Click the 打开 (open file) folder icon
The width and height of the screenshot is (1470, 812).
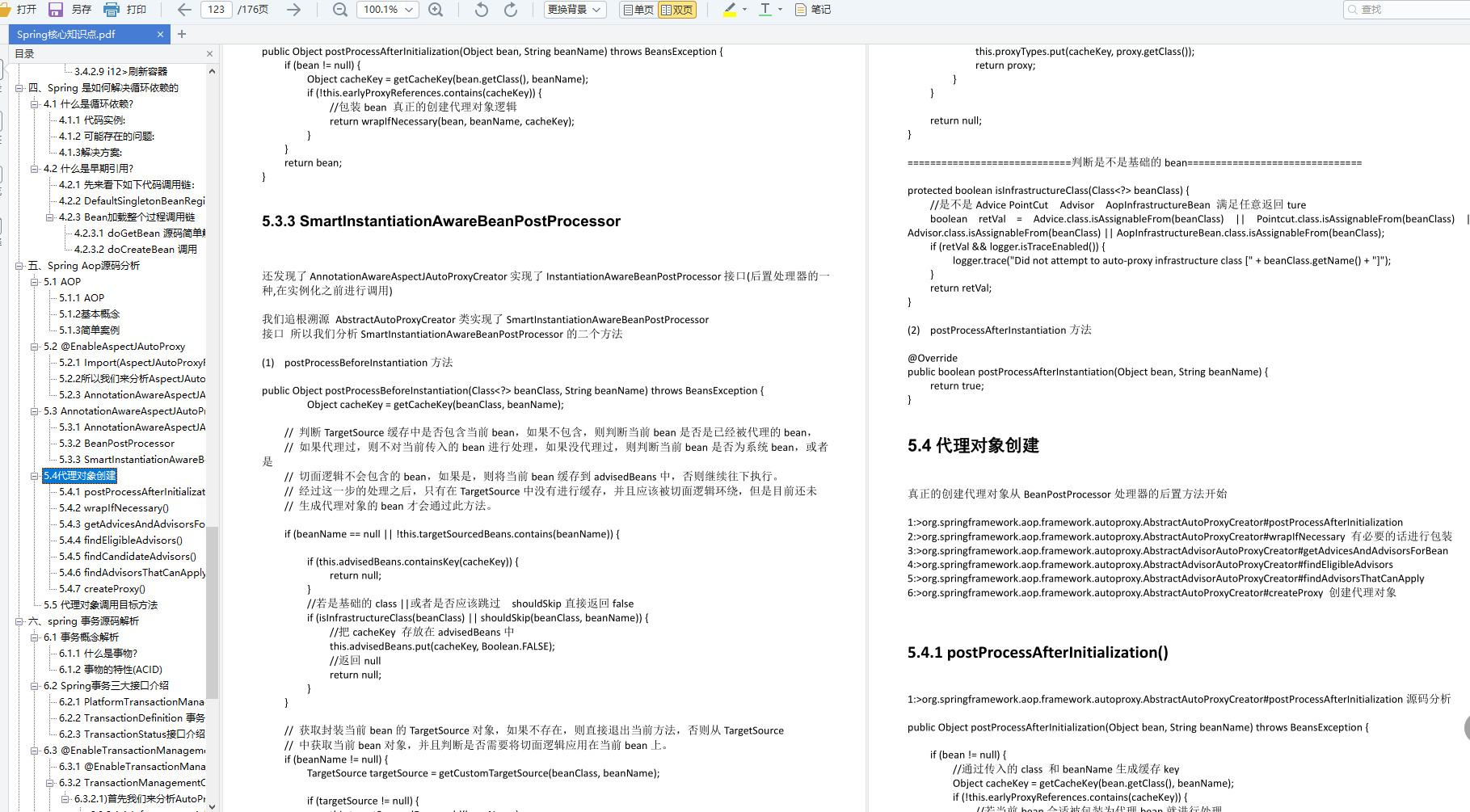click(4, 10)
